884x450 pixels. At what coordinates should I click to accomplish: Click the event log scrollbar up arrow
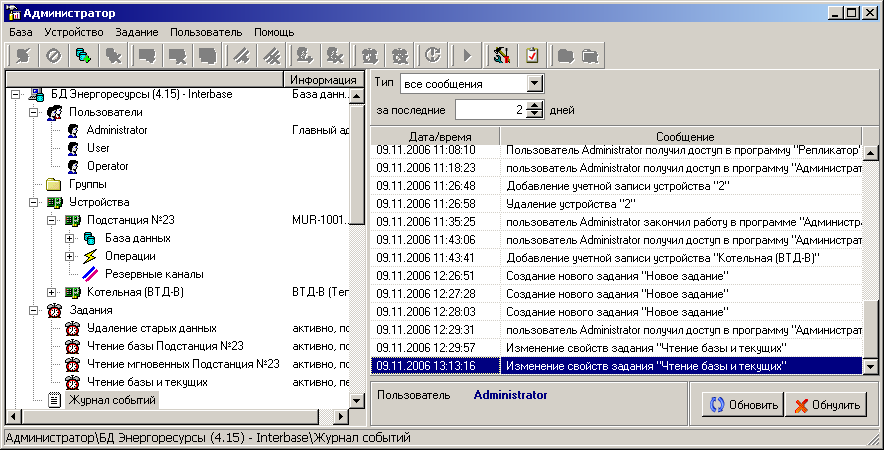point(870,152)
